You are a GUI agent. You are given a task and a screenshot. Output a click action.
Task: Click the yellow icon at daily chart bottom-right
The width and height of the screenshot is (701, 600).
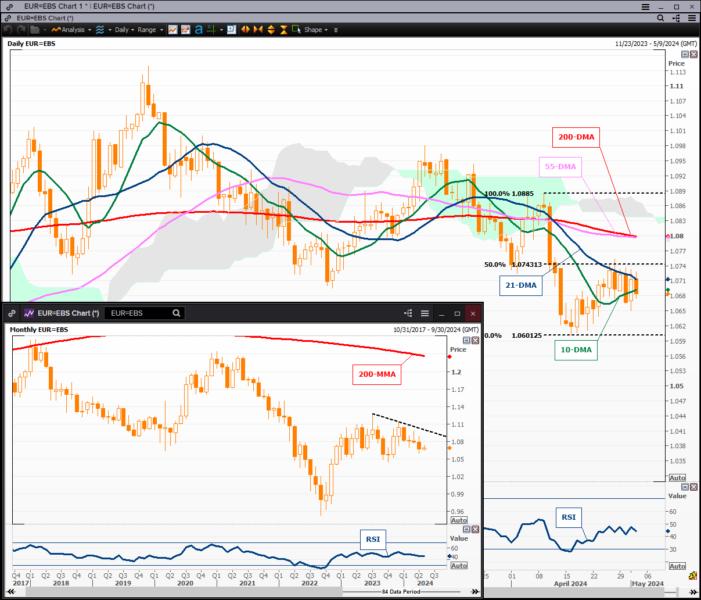693,575
